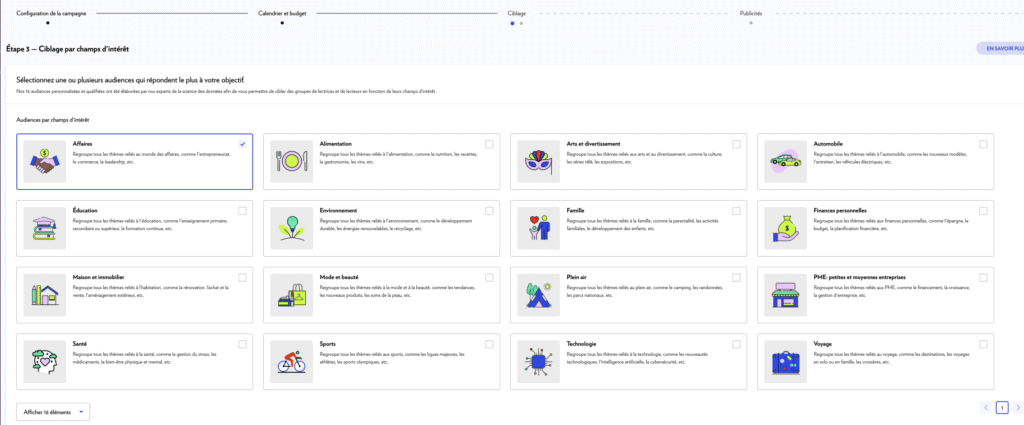The height and width of the screenshot is (425, 1024).
Task: Click the Voyage suitcase icon
Action: (x=784, y=359)
